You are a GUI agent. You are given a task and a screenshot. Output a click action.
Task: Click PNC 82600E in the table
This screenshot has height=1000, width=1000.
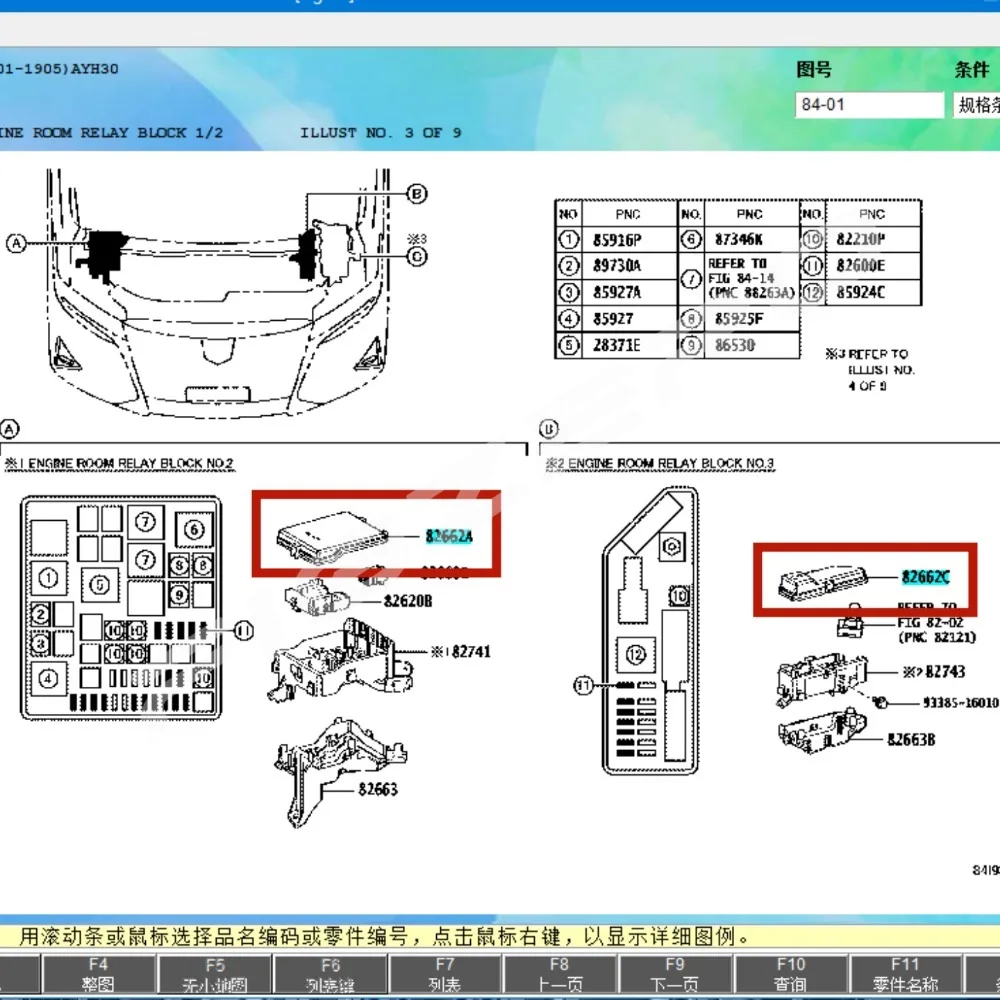point(860,265)
